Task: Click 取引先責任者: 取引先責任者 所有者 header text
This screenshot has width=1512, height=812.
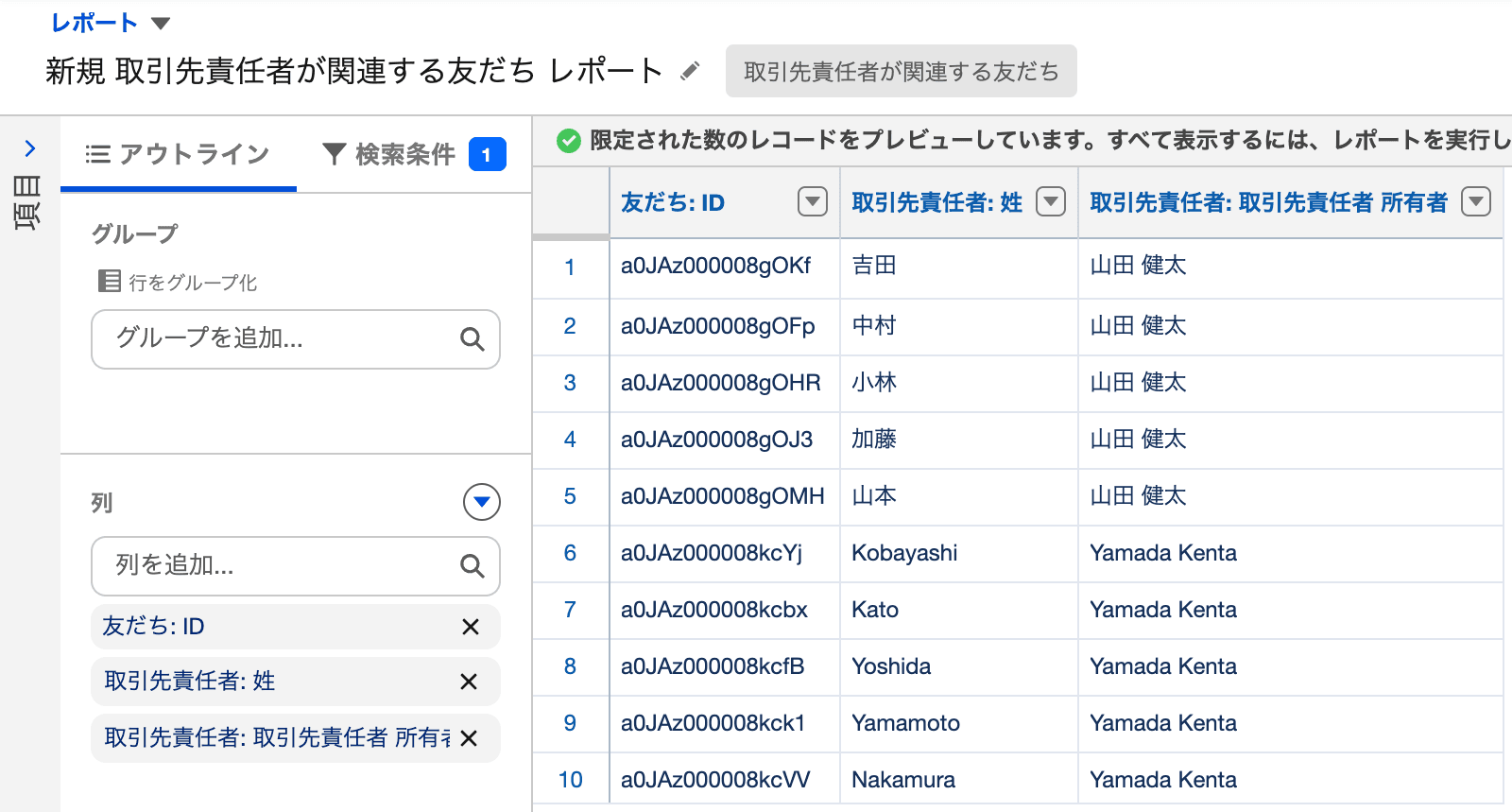Action: (x=1268, y=202)
